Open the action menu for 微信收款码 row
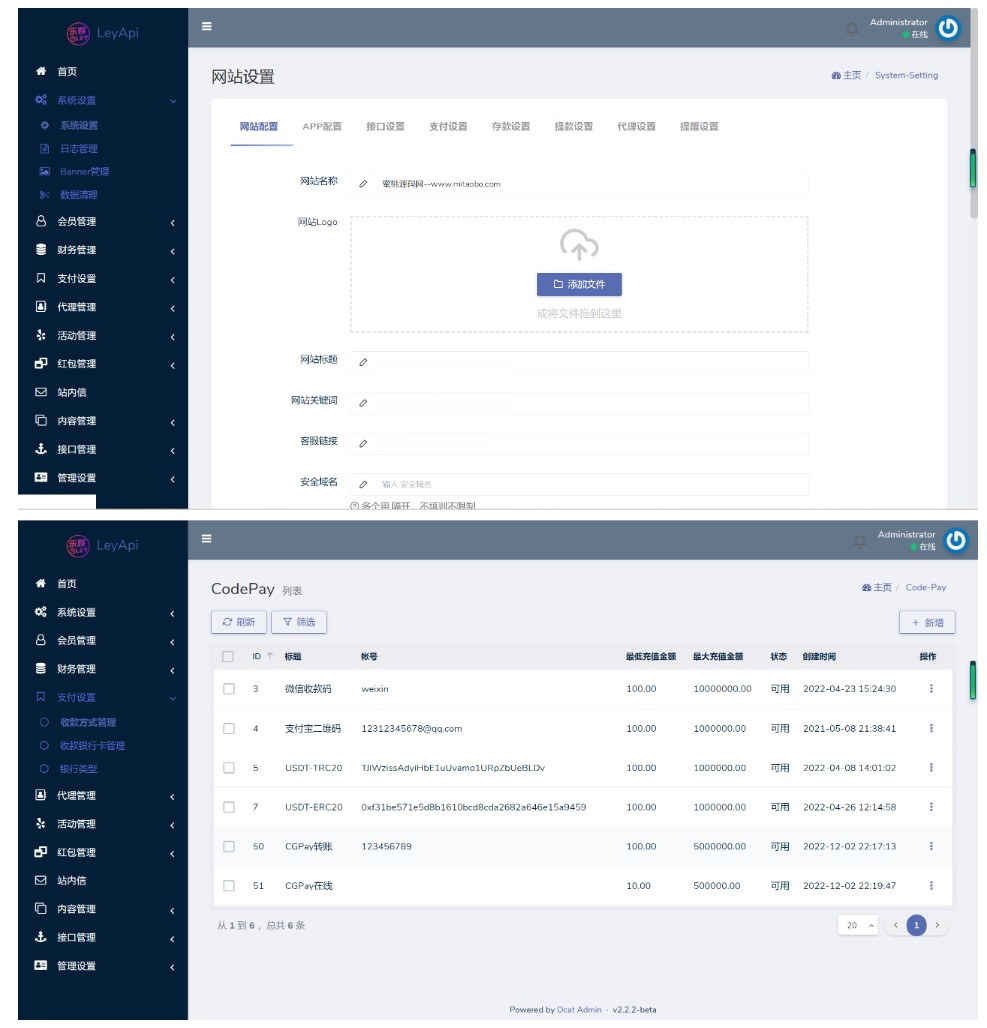Screen dimensions: 987x1028 click(931, 689)
